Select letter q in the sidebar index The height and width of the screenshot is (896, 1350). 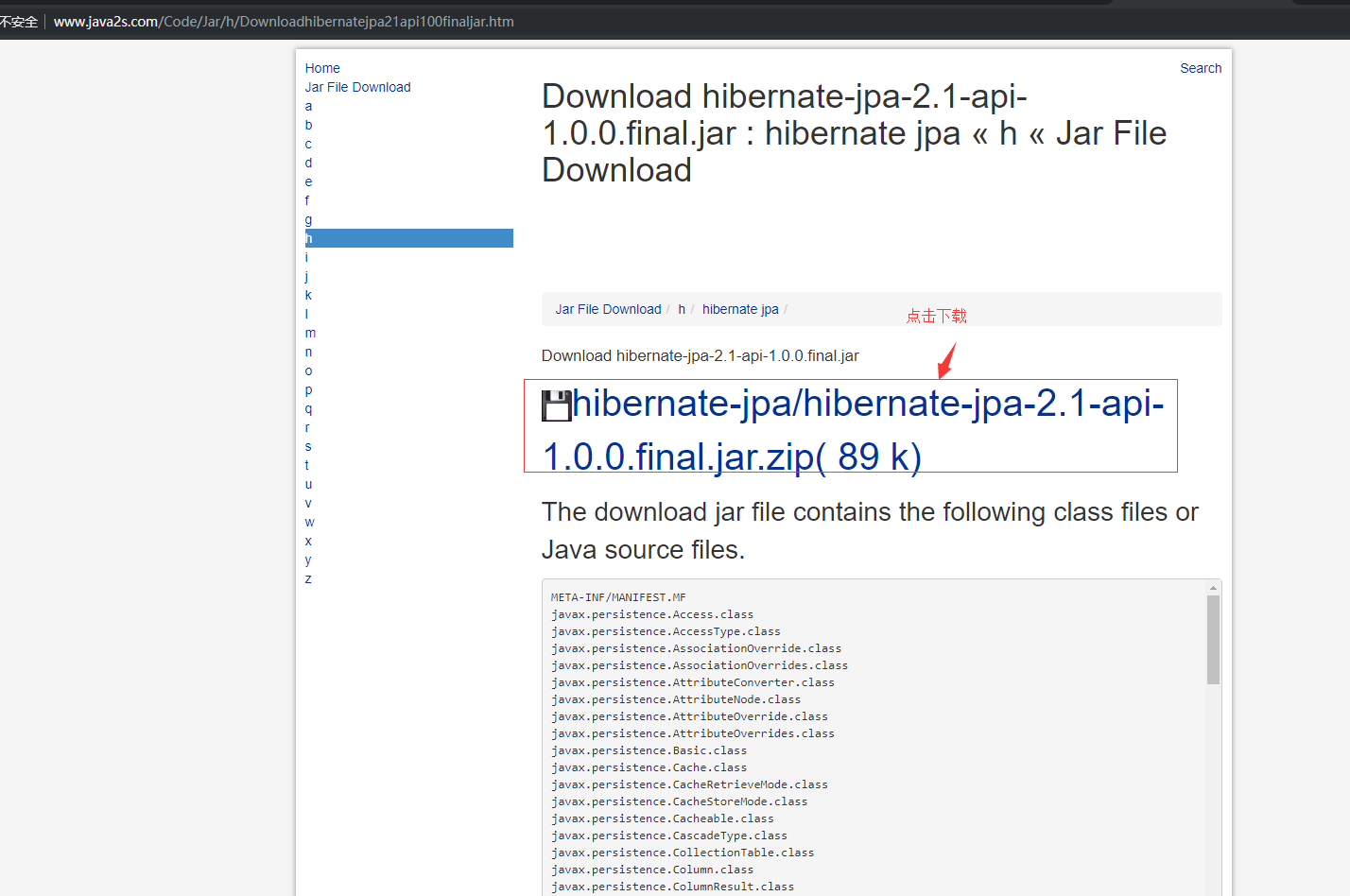click(x=308, y=407)
